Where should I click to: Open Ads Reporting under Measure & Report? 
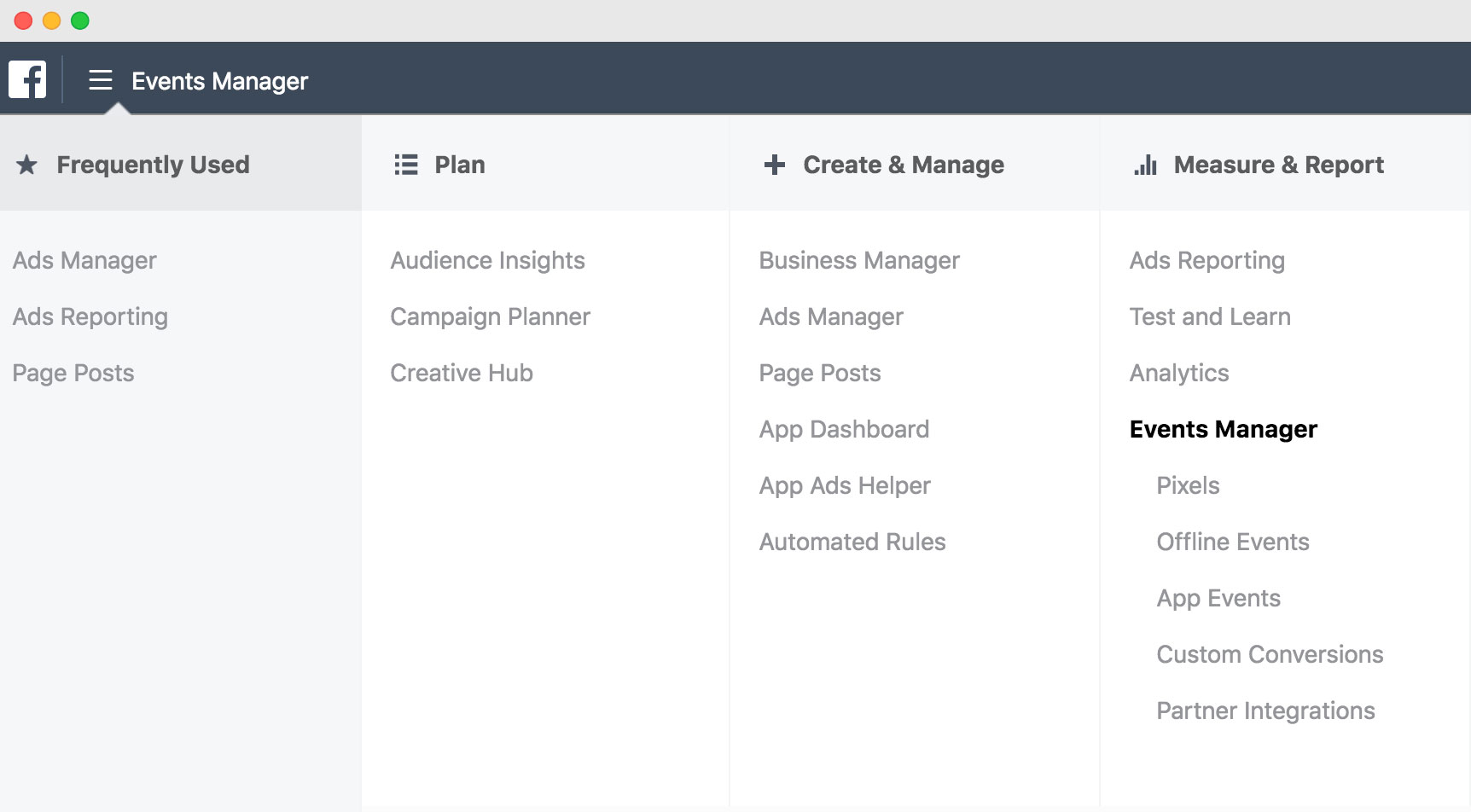[1207, 261]
